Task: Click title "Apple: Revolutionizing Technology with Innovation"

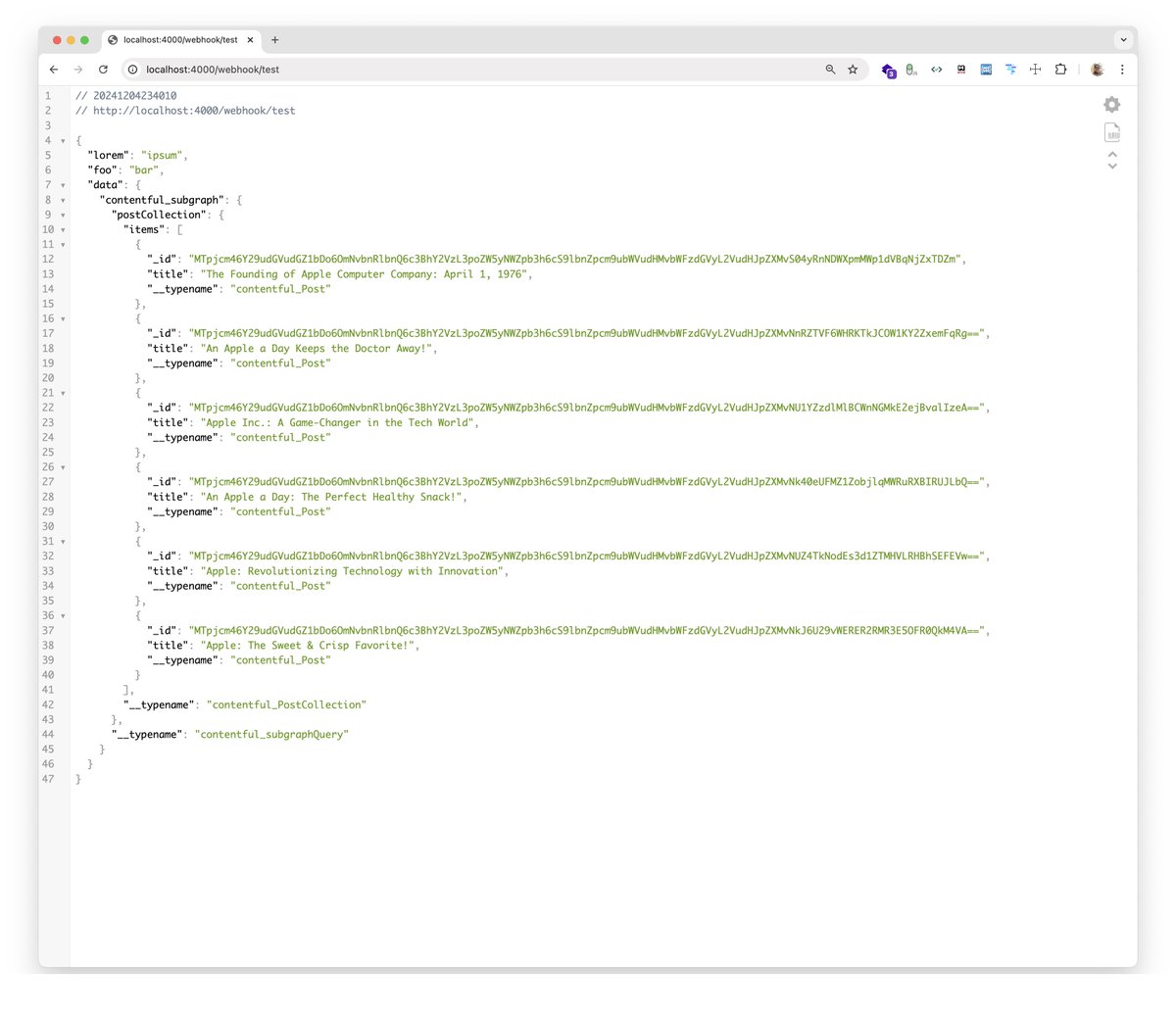Action: pyautogui.click(x=354, y=571)
